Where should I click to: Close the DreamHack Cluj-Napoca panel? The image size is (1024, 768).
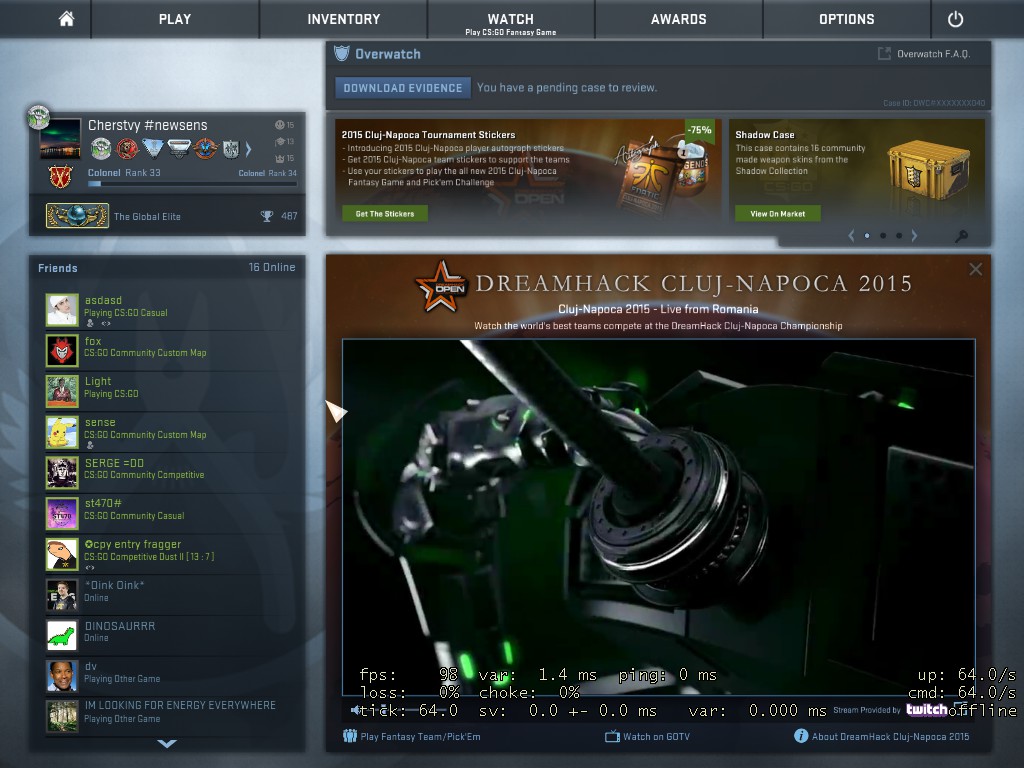point(975,269)
